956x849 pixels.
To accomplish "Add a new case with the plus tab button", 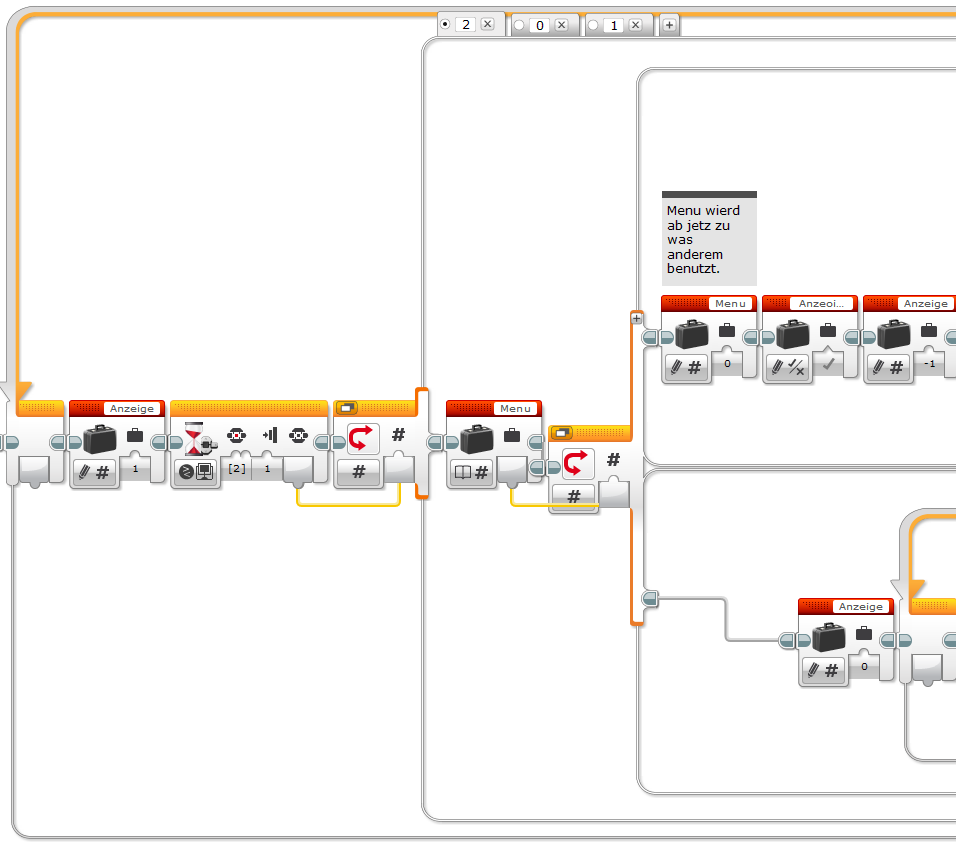I will click(669, 25).
